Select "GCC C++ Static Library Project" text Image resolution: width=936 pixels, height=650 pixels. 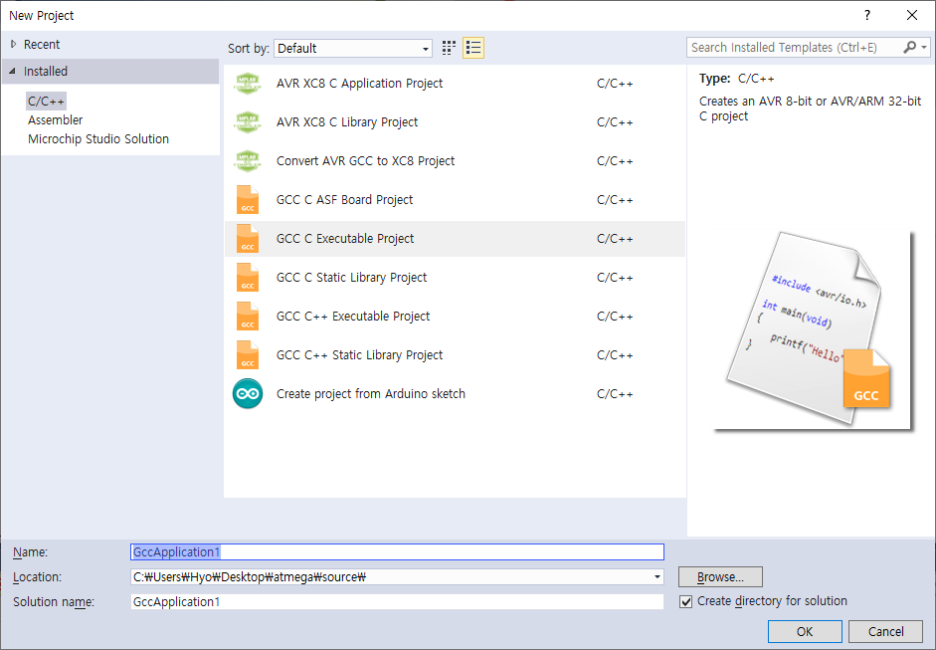[359, 355]
